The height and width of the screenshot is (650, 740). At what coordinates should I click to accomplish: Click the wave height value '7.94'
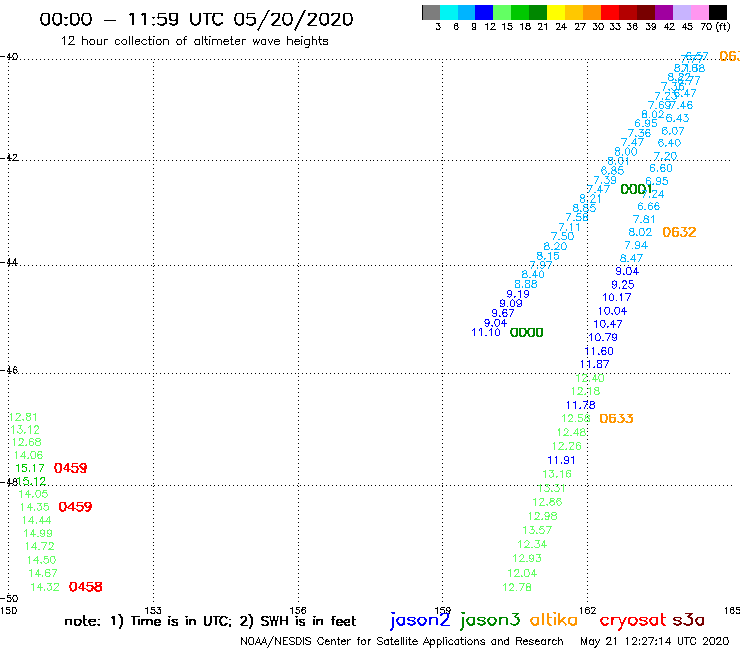pyautogui.click(x=636, y=245)
